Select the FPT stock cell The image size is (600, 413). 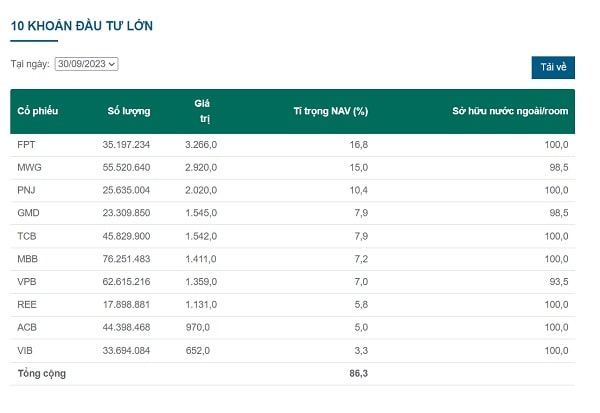coord(26,145)
